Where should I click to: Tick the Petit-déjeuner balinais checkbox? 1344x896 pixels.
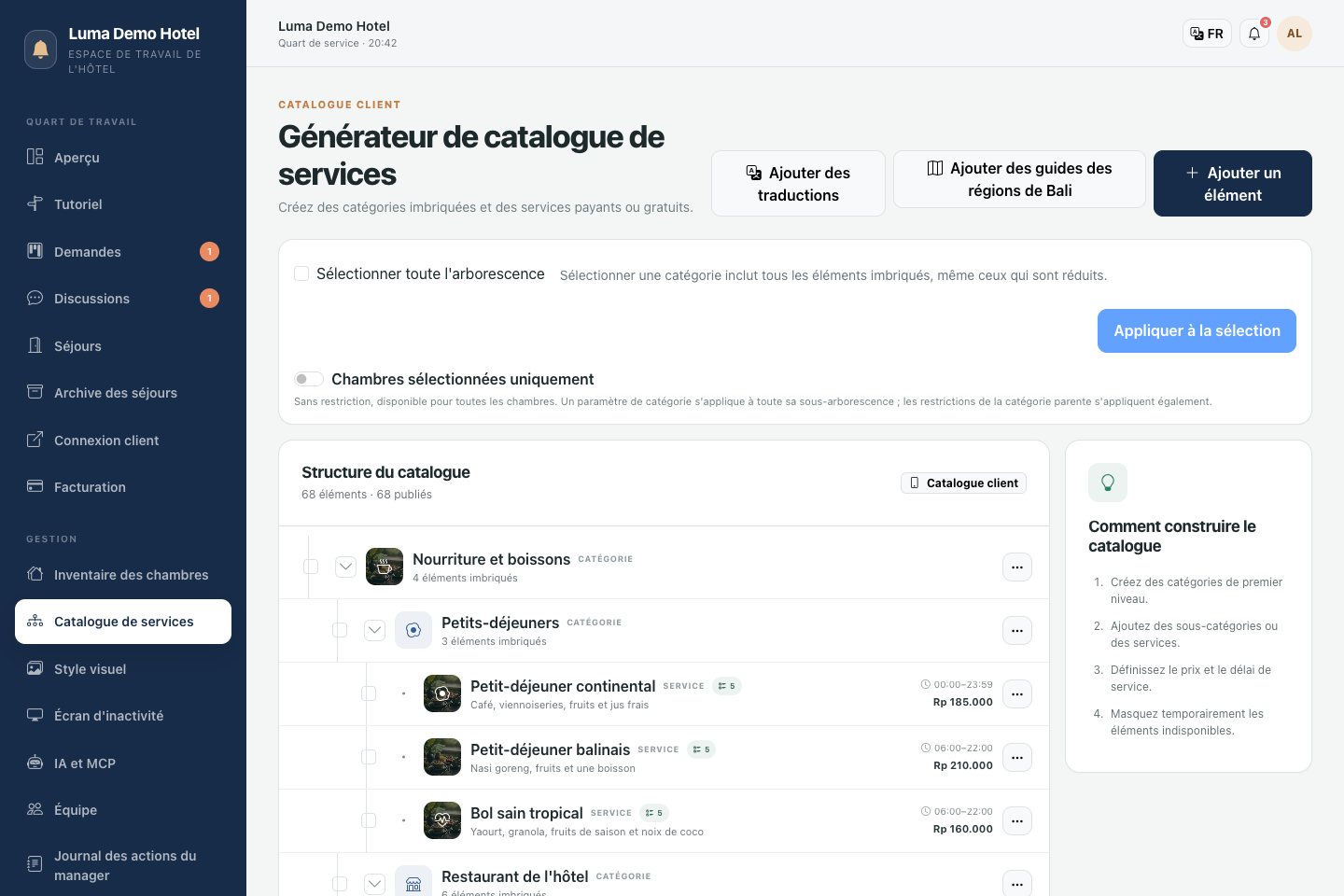coord(369,757)
